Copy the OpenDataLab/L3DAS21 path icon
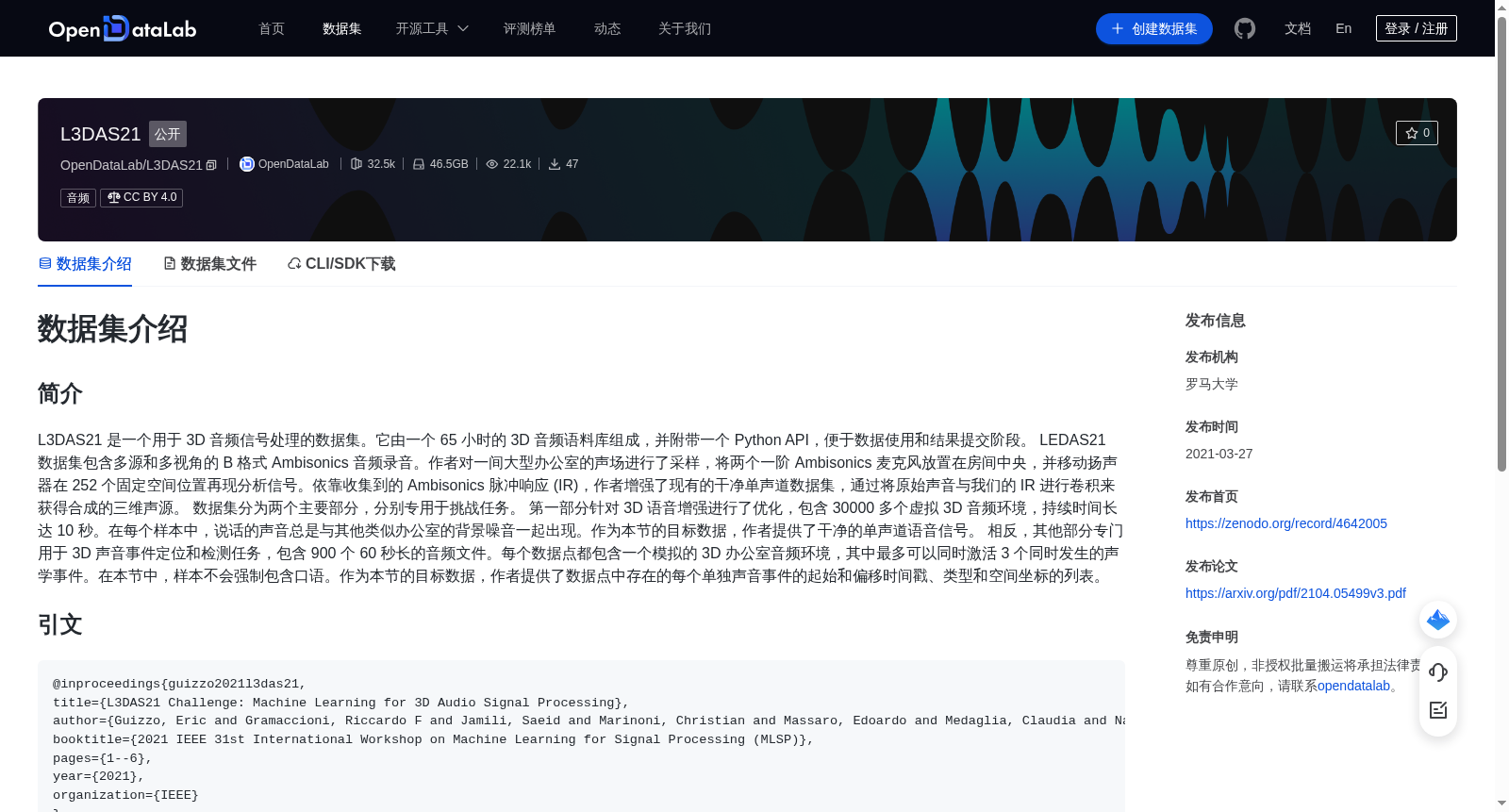 [211, 165]
